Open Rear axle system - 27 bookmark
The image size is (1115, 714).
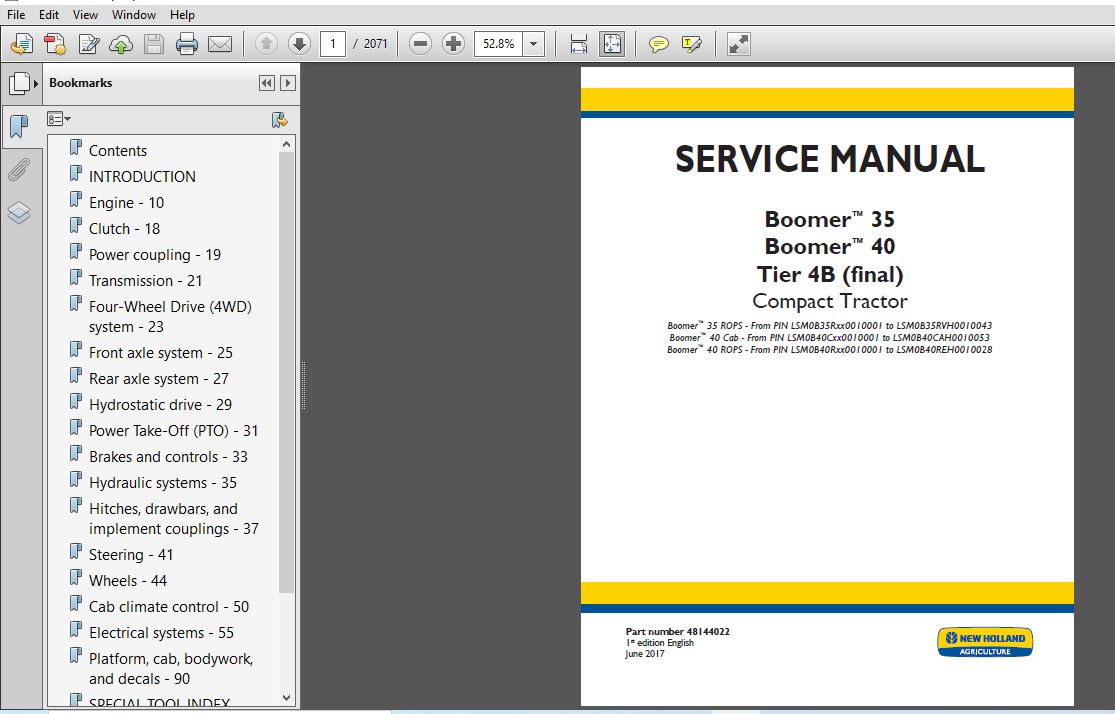159,379
